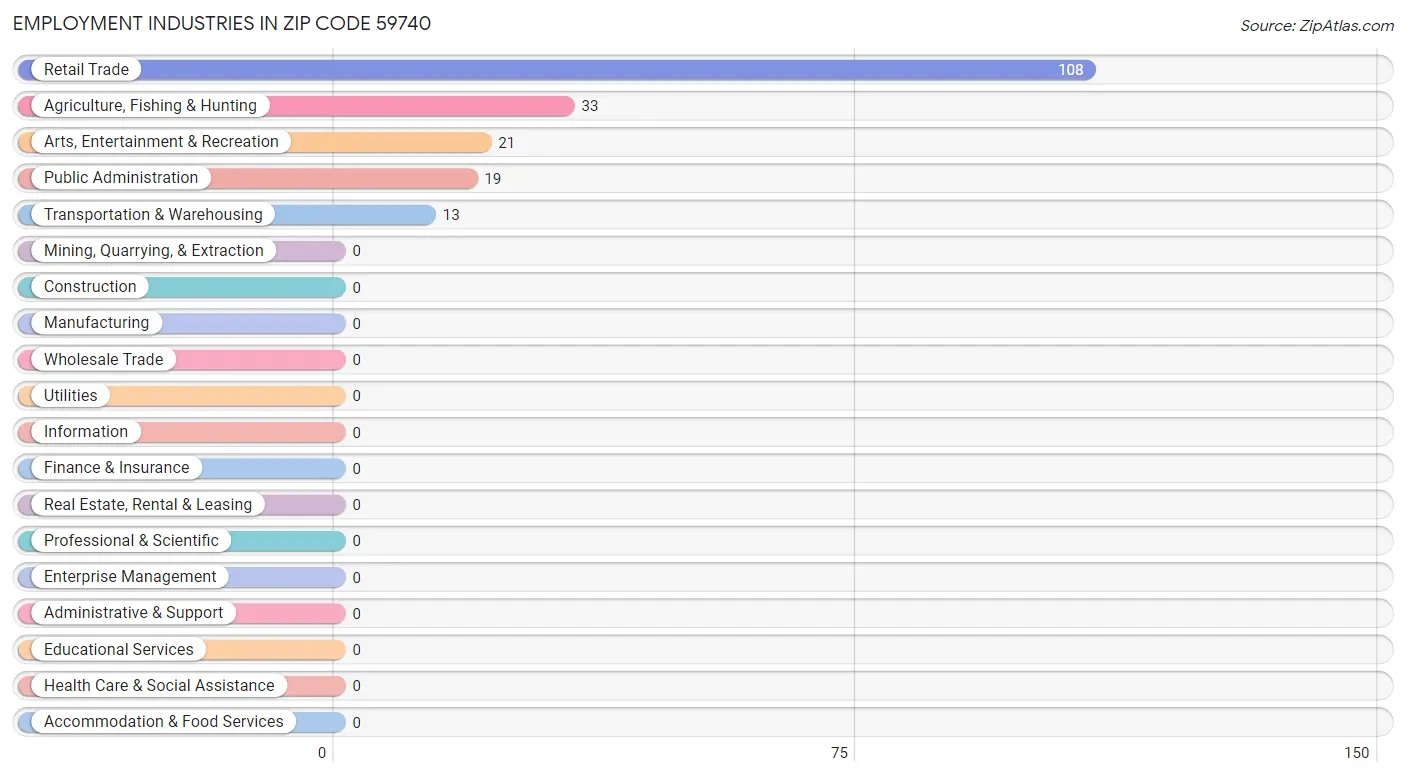The height and width of the screenshot is (777, 1406).
Task: Click the chart title Employment Industries in Zip Code 59740
Action: [x=222, y=23]
